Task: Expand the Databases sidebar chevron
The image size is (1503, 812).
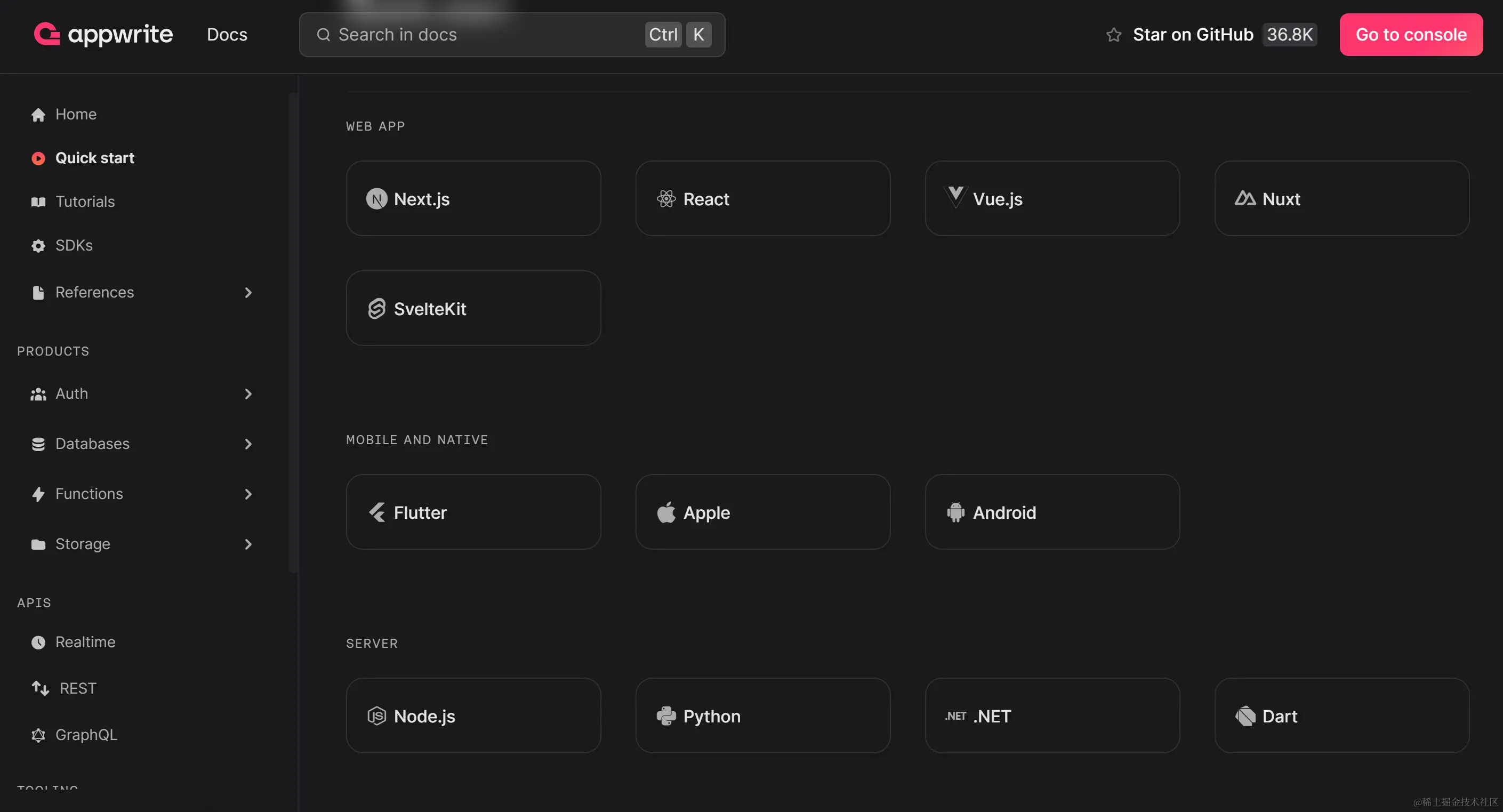Action: coord(248,444)
